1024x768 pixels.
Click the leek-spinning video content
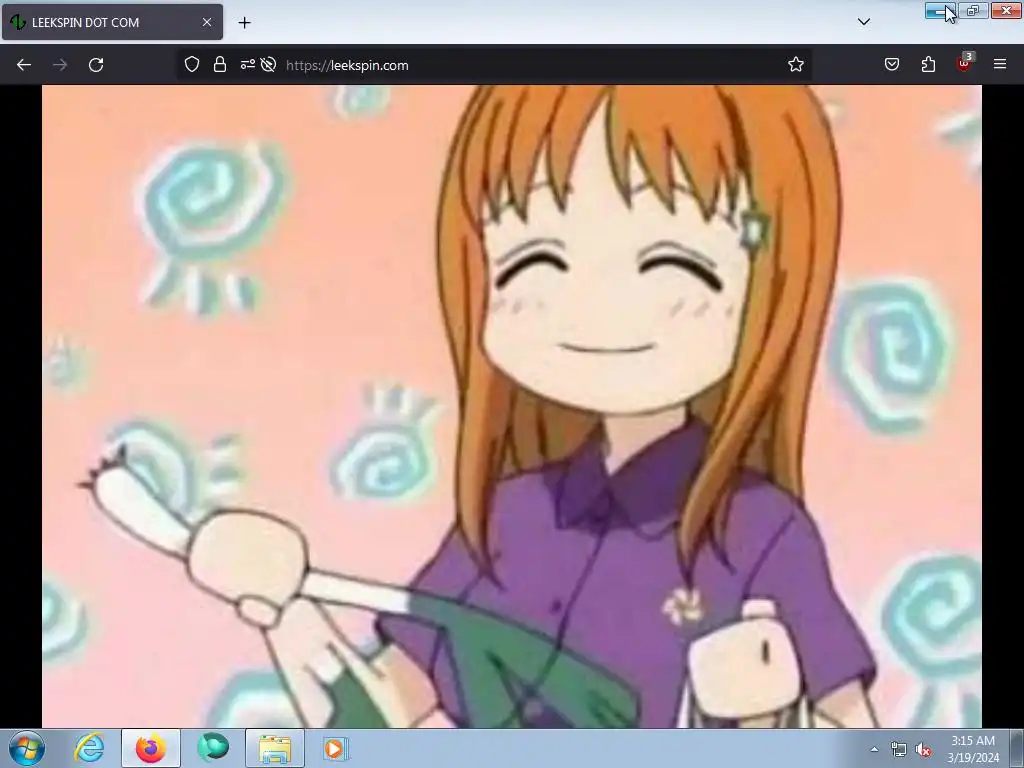(511, 406)
